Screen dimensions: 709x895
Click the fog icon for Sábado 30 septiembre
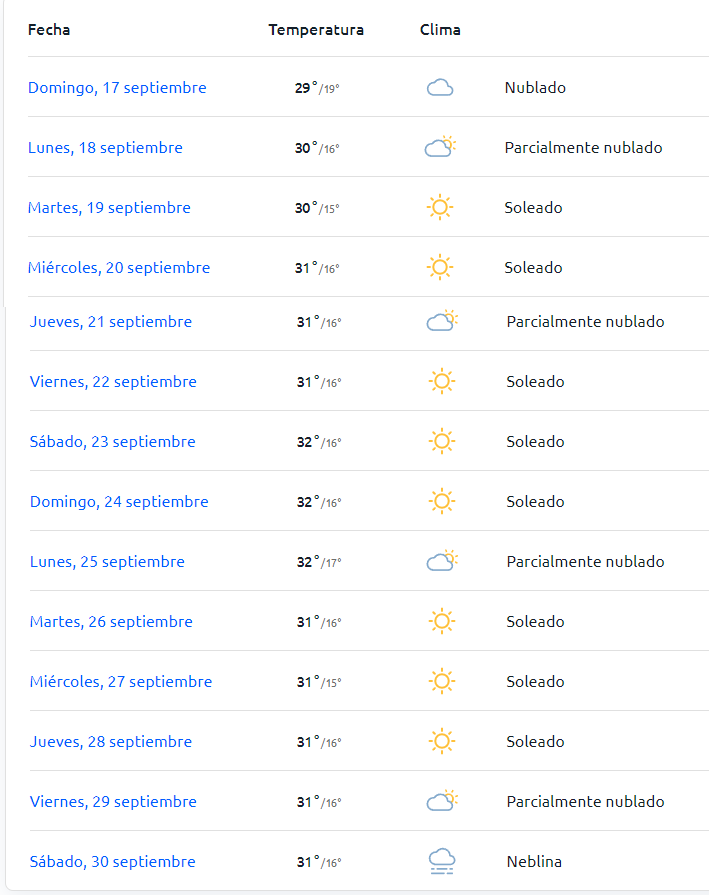pyautogui.click(x=442, y=861)
